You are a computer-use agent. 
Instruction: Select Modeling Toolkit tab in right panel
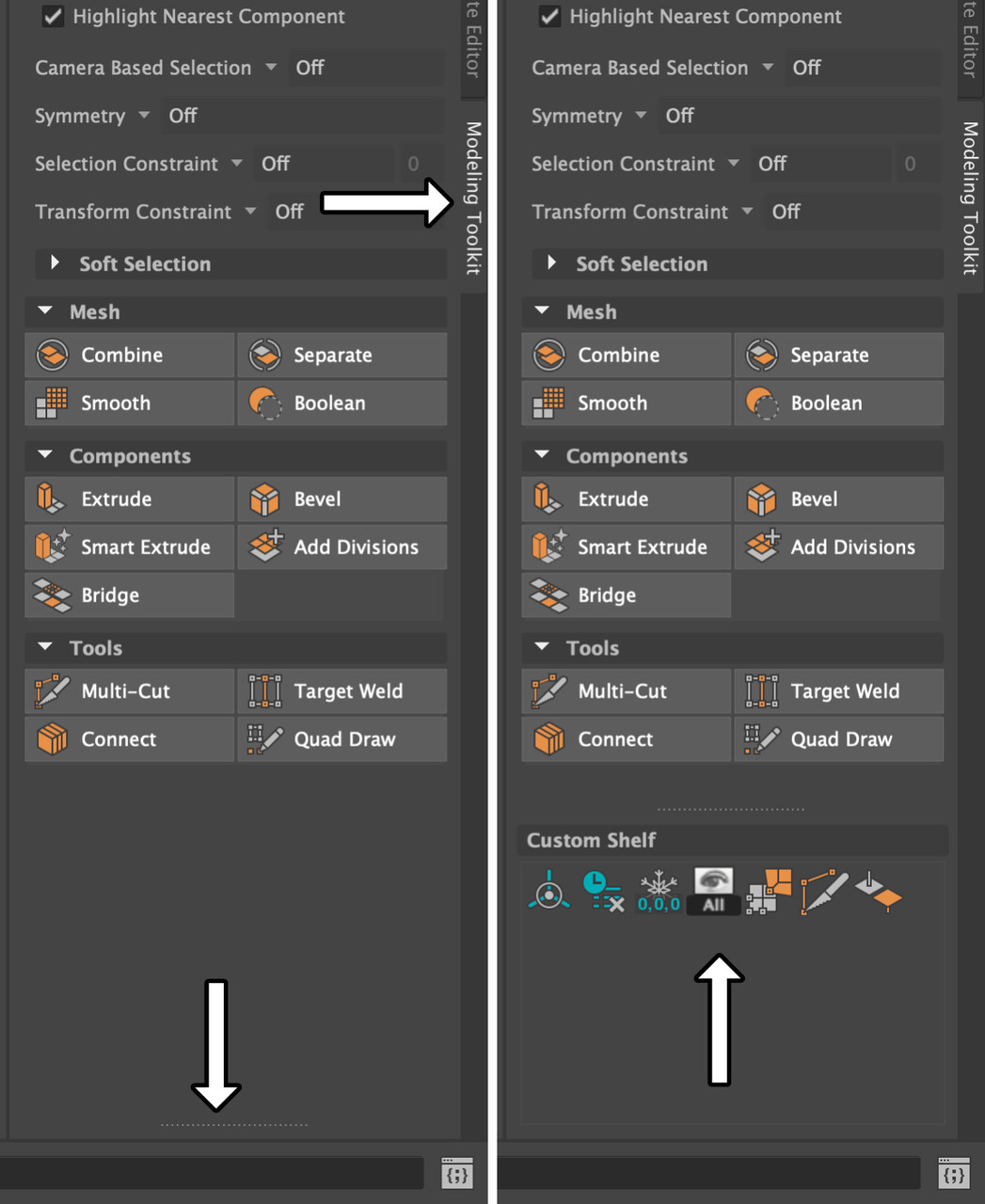pos(970,198)
